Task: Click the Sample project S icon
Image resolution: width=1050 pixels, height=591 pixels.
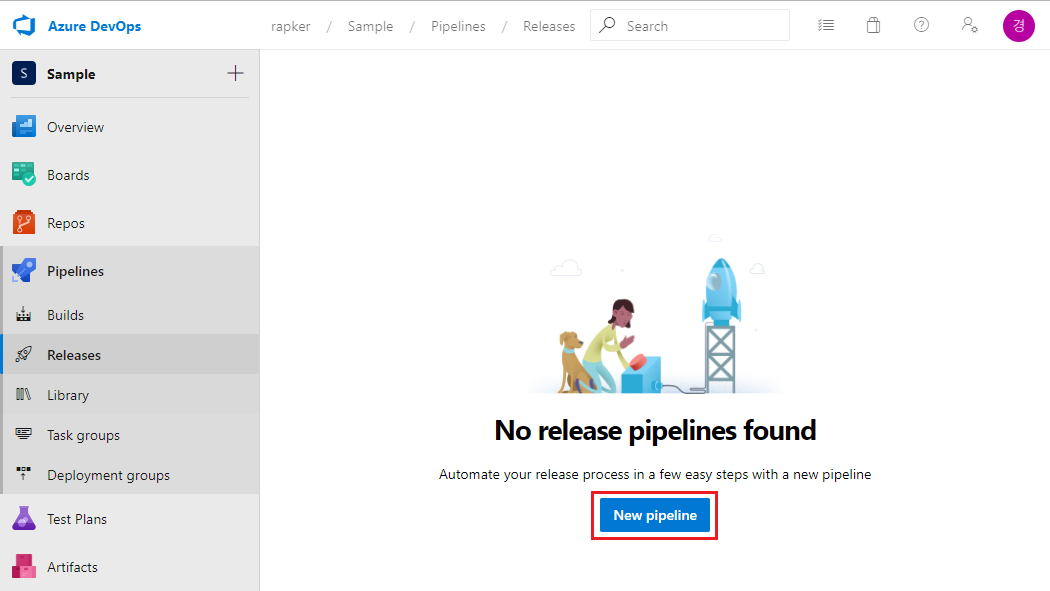Action: (24, 73)
